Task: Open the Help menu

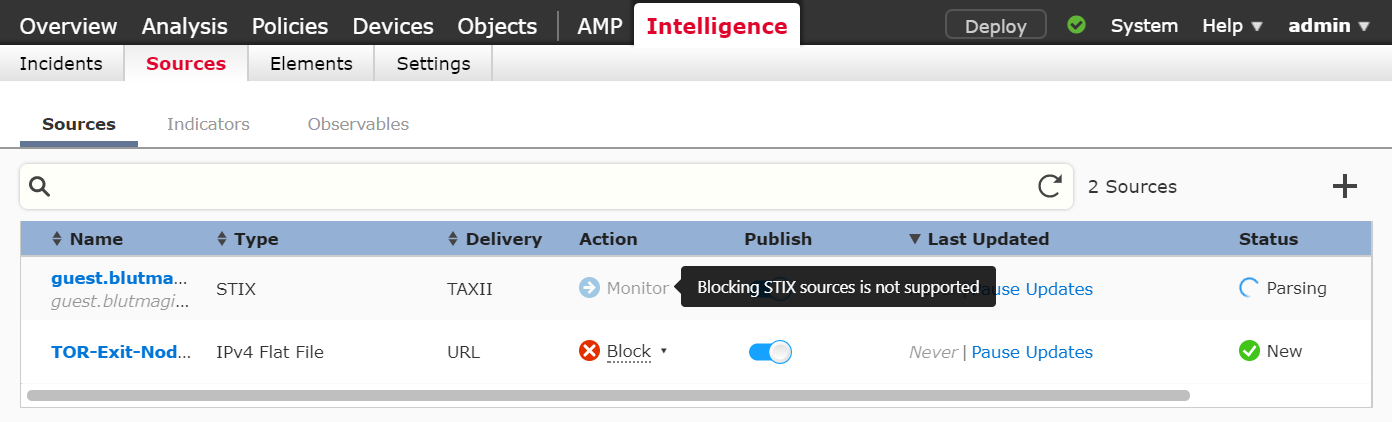Action: click(x=1233, y=25)
